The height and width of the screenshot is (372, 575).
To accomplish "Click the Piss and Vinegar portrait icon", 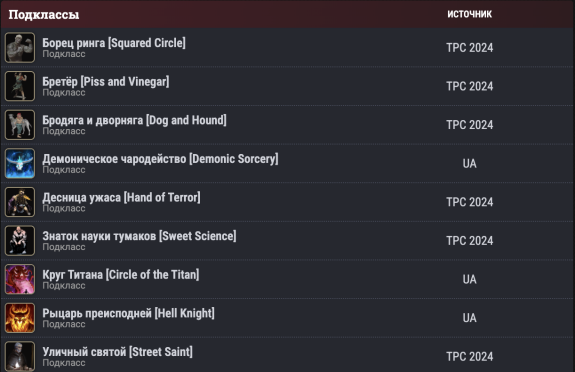I will (20, 86).
